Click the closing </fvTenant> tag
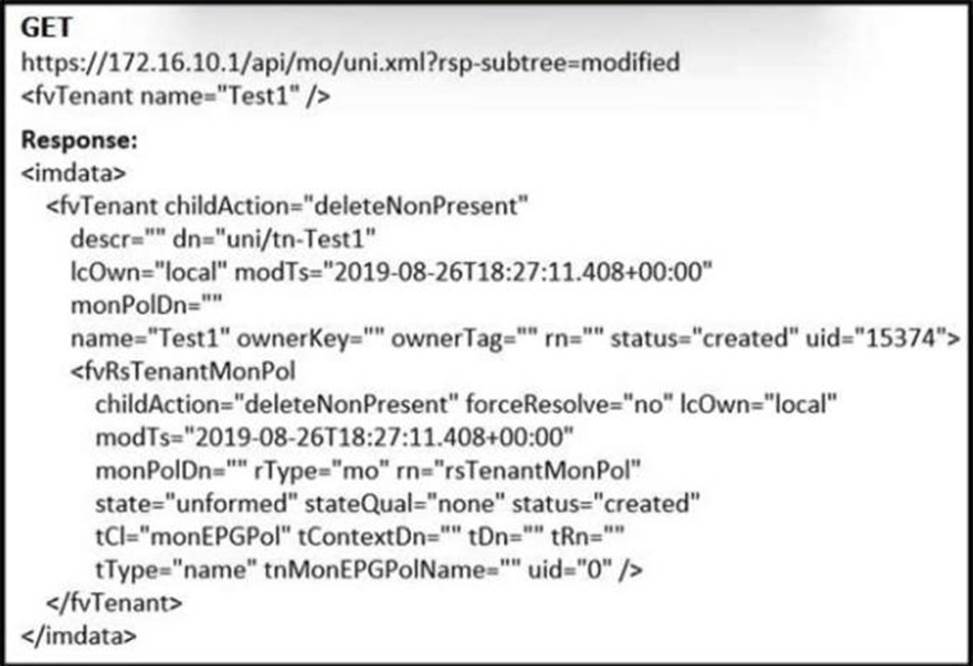Screen dimensions: 973x666 click(x=114, y=603)
